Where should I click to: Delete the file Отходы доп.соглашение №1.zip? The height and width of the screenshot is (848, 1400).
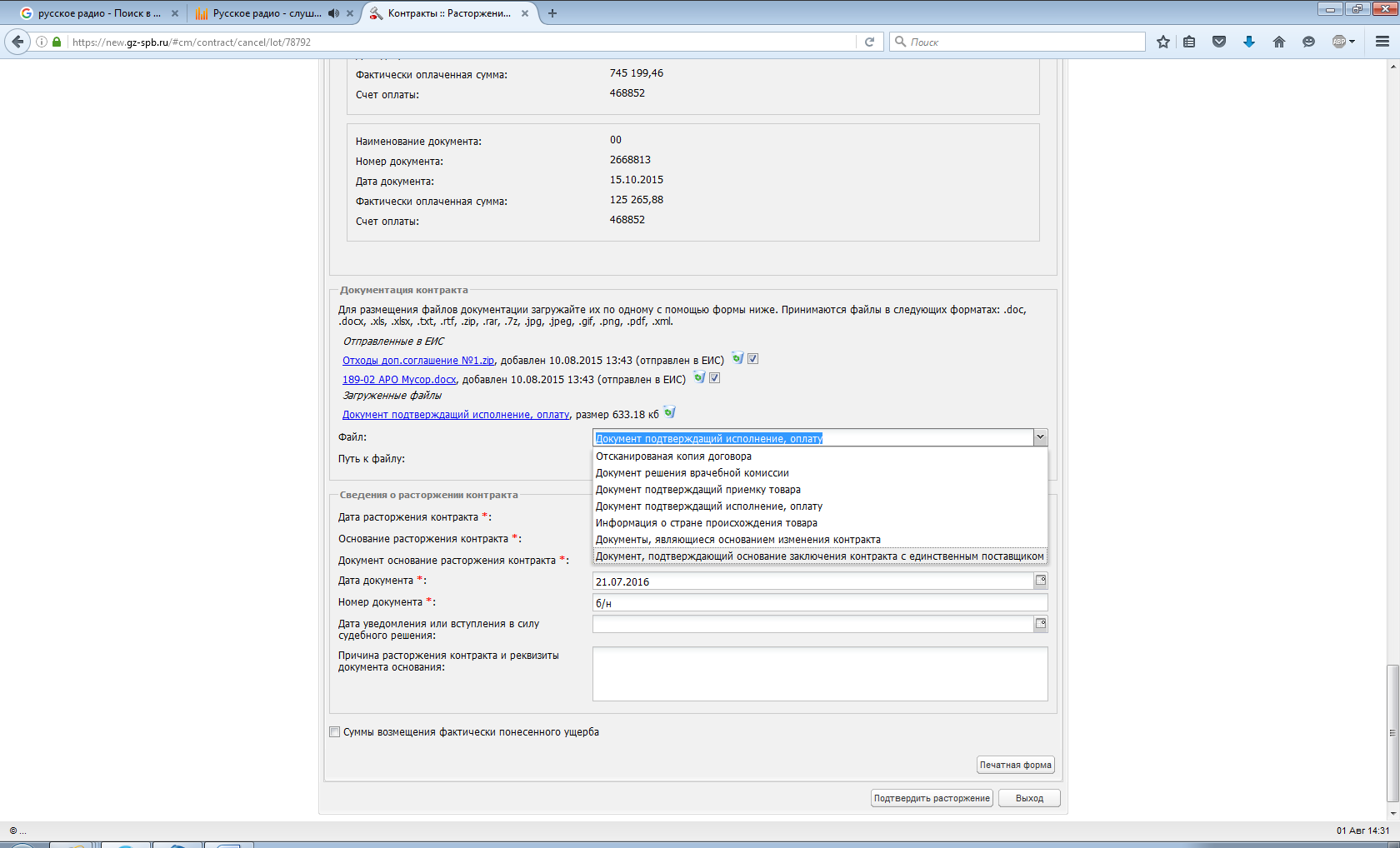(x=737, y=358)
